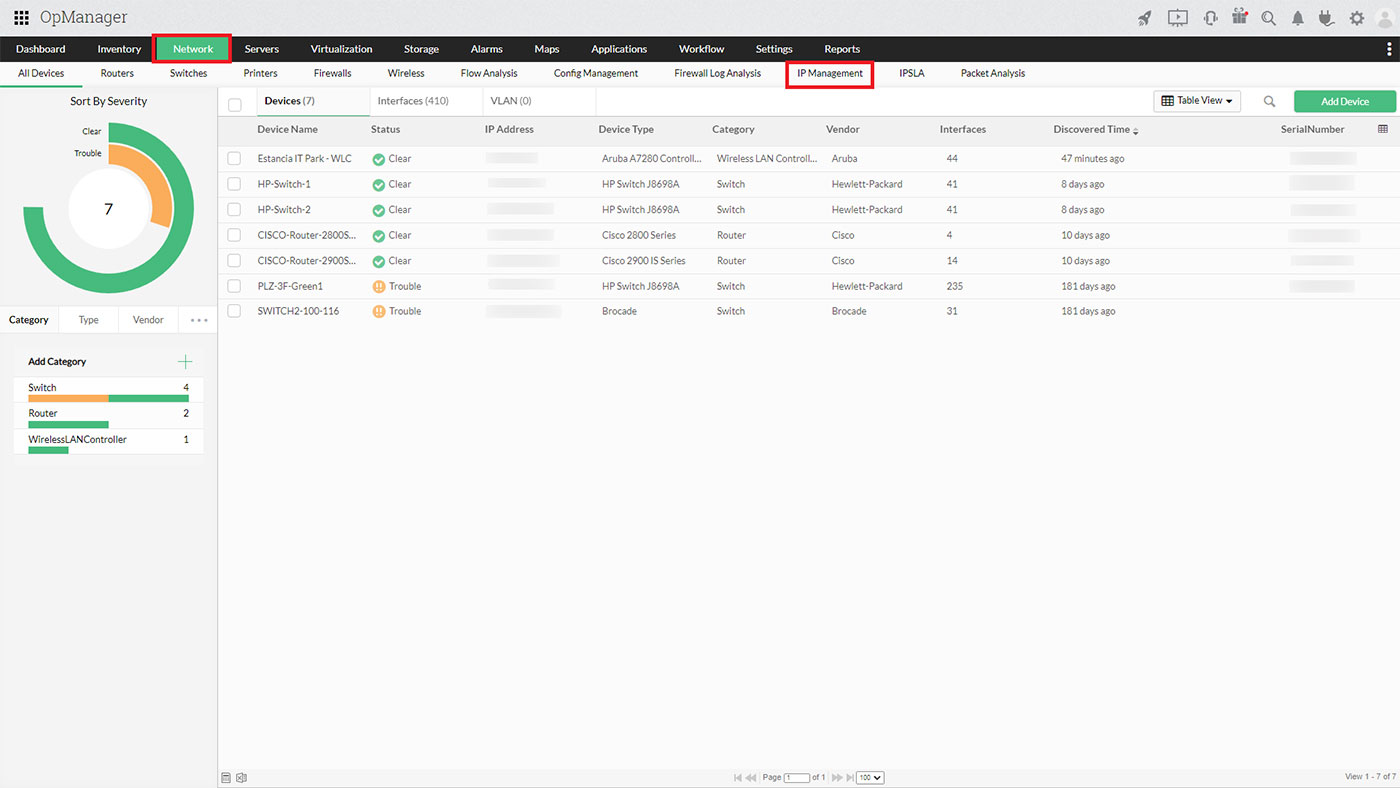Click the rocket quick-start icon
The width and height of the screenshot is (1400, 788).
point(1145,18)
